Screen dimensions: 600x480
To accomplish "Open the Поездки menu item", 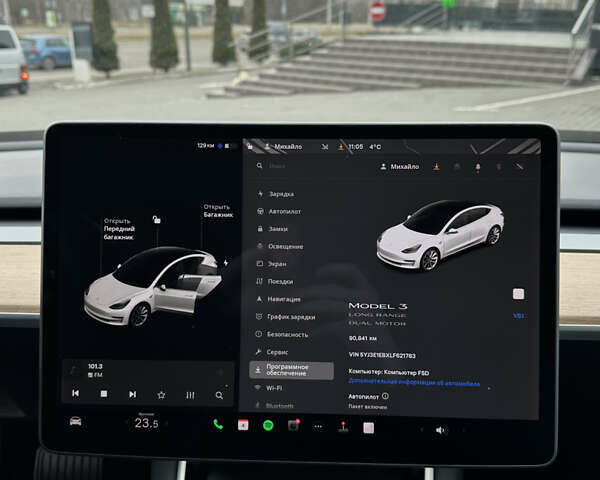I will (275, 281).
